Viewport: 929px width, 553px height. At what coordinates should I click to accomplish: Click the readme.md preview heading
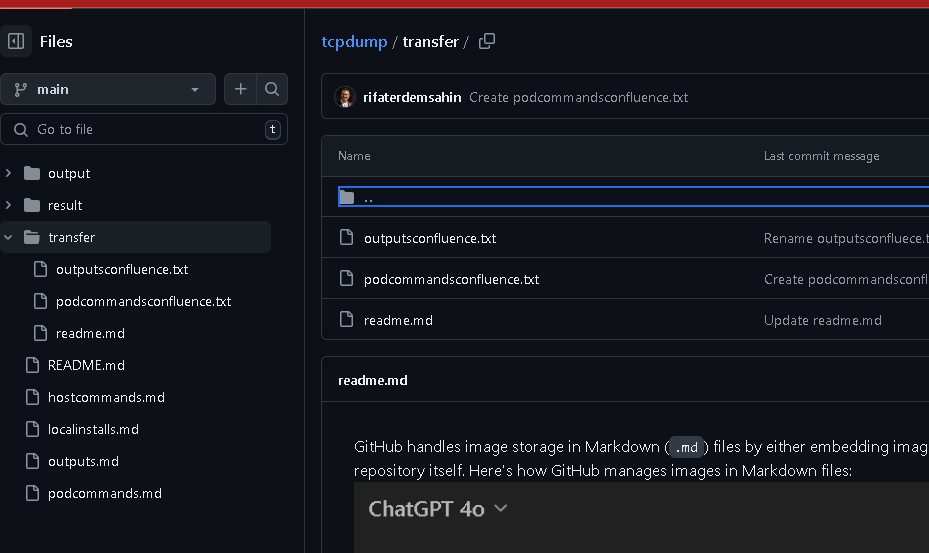(x=373, y=380)
